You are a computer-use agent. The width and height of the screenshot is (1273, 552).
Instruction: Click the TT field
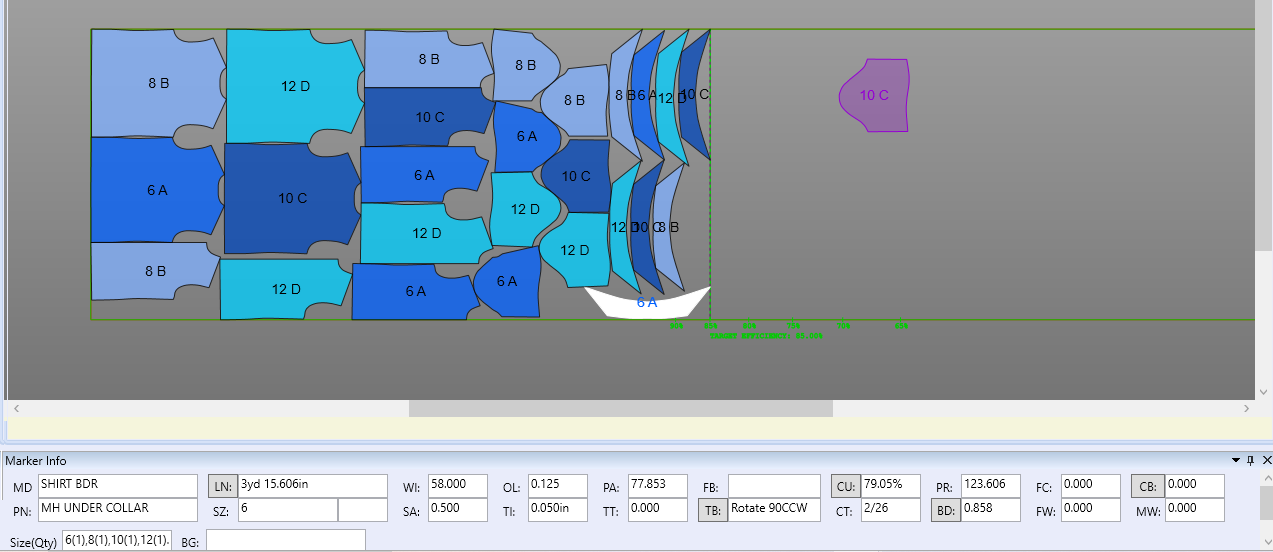point(658,509)
